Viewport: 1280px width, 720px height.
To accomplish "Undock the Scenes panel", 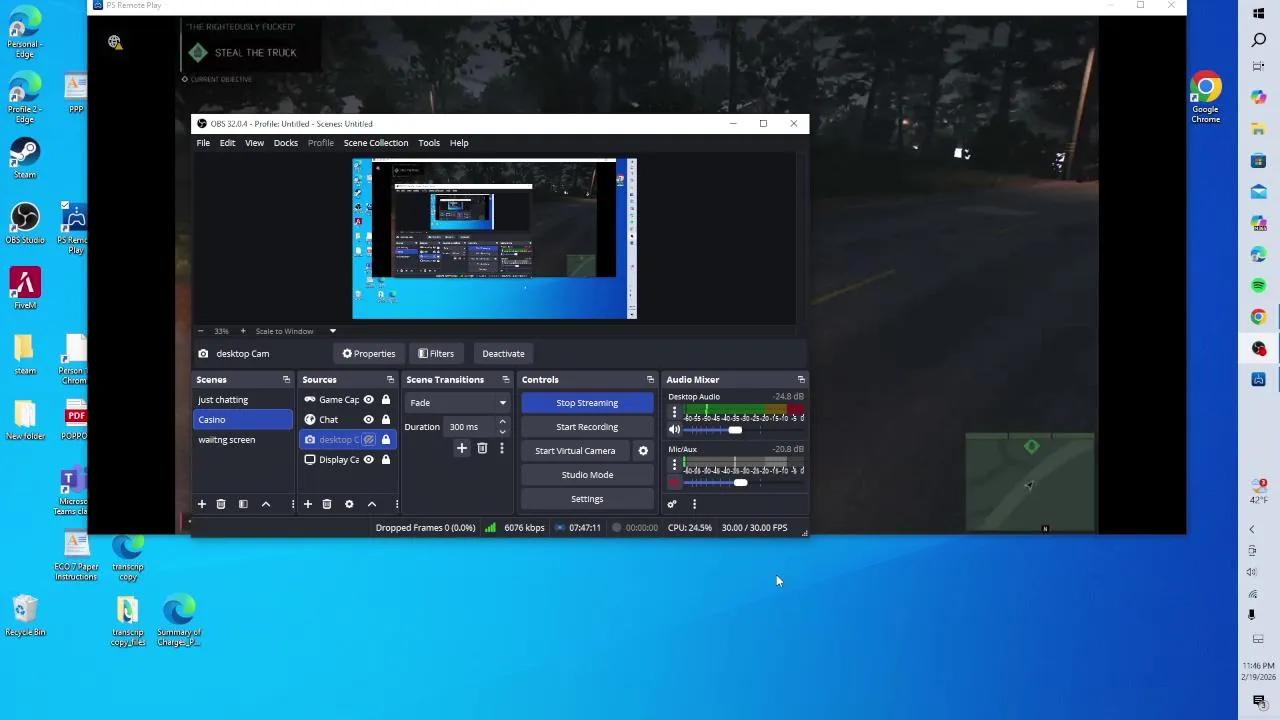I will click(286, 380).
